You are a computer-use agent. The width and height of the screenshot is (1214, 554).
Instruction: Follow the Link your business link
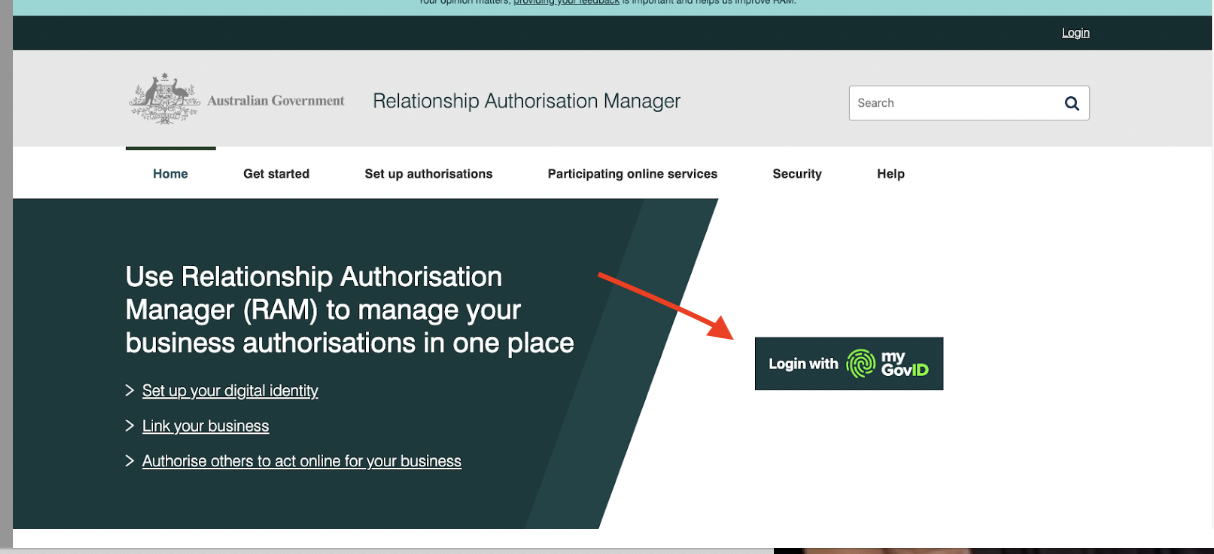click(205, 426)
